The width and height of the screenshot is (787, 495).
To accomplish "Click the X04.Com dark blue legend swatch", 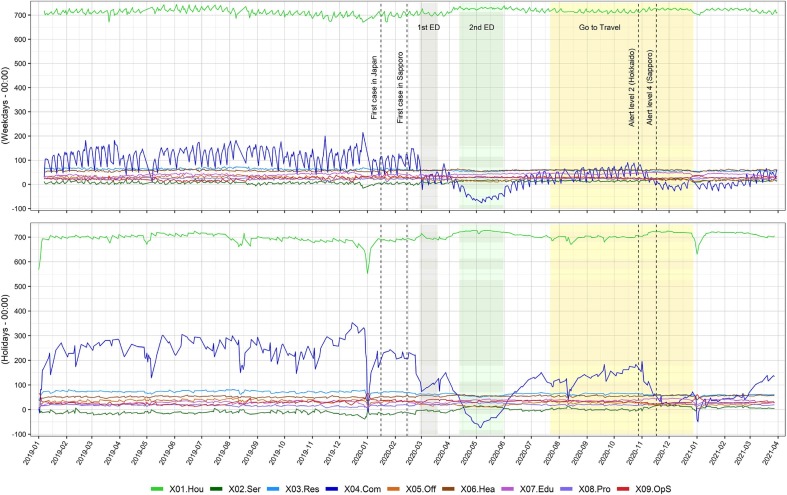I will [x=332, y=489].
